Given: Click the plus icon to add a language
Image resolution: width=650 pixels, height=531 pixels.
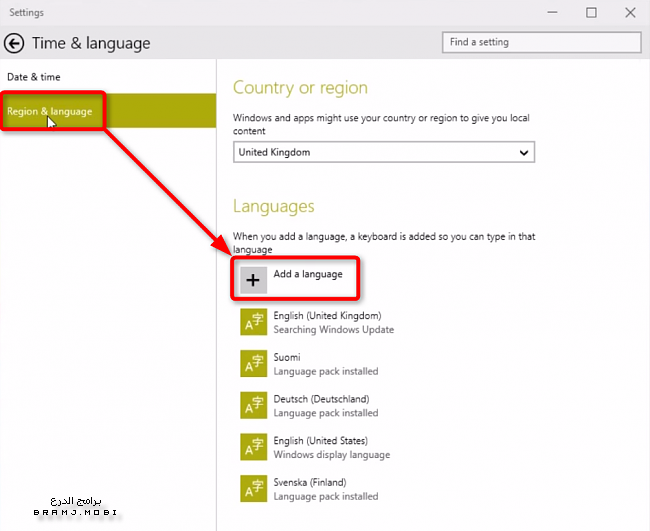Looking at the screenshot, I should click(253, 280).
